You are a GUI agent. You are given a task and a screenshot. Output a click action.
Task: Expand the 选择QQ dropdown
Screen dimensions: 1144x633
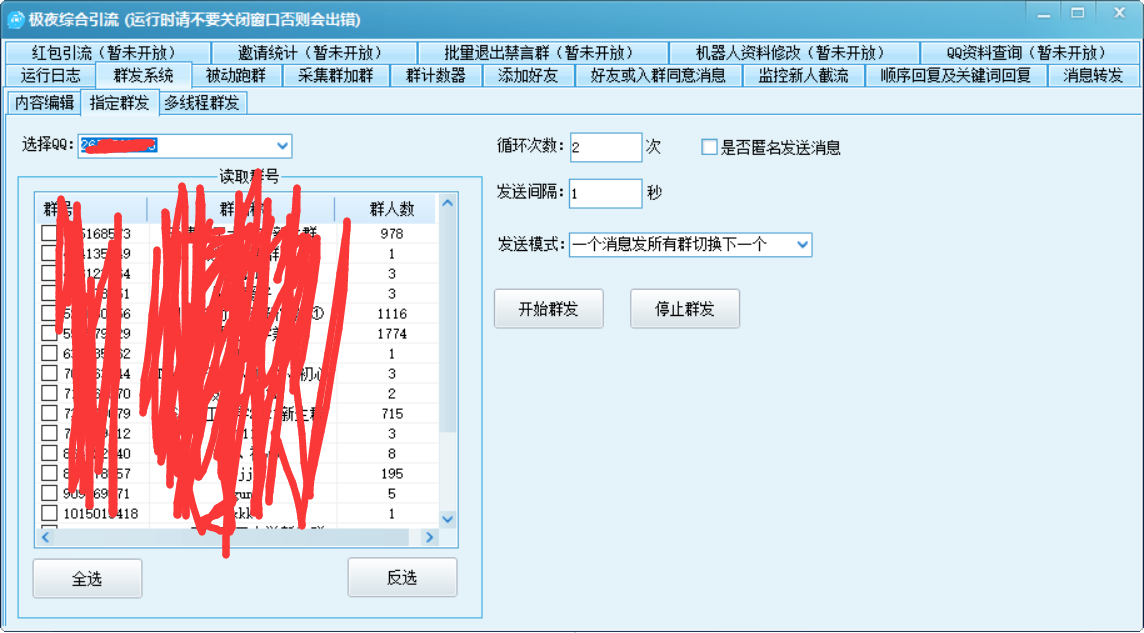(282, 146)
